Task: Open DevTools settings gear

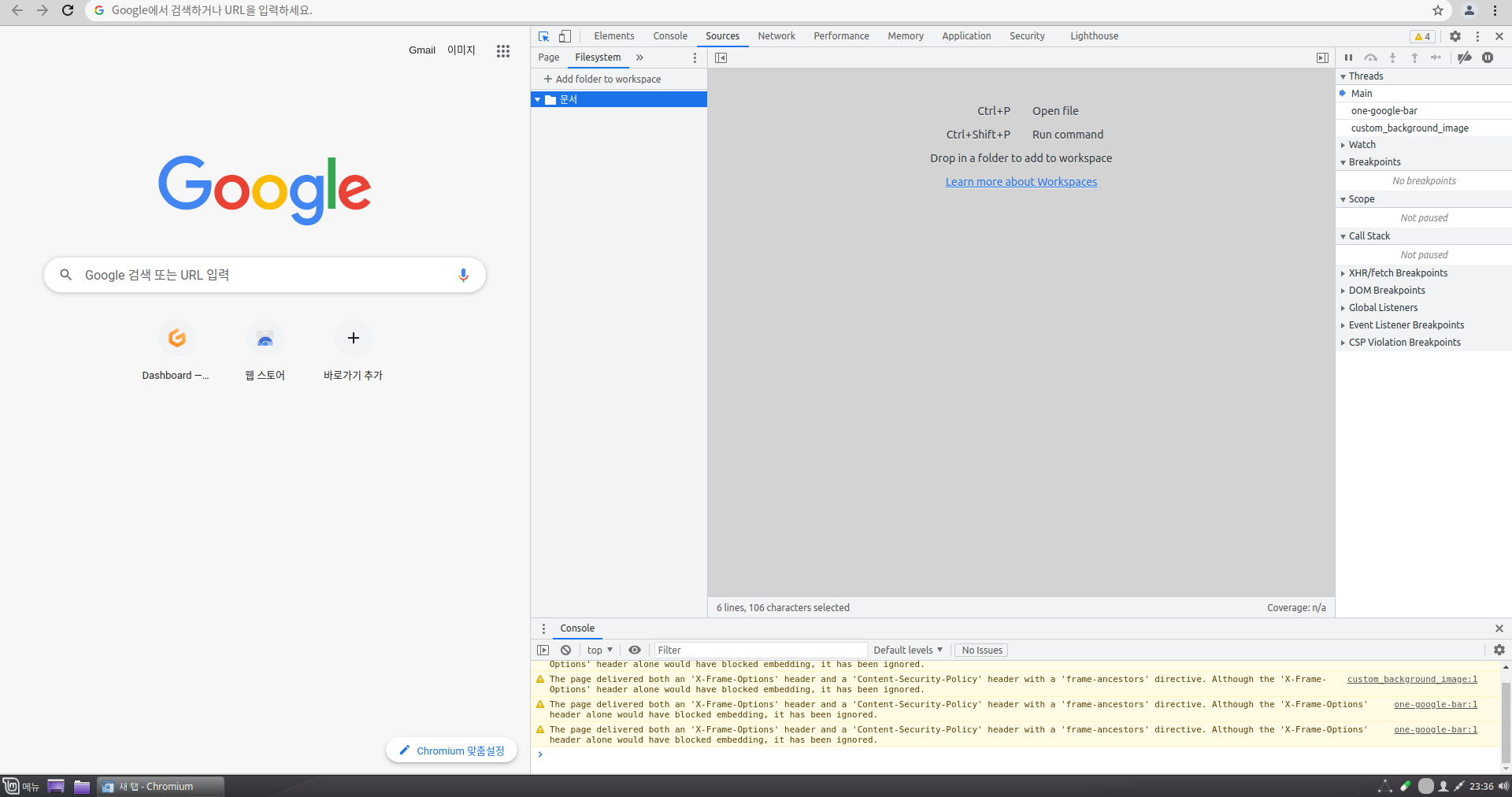Action: point(1455,36)
